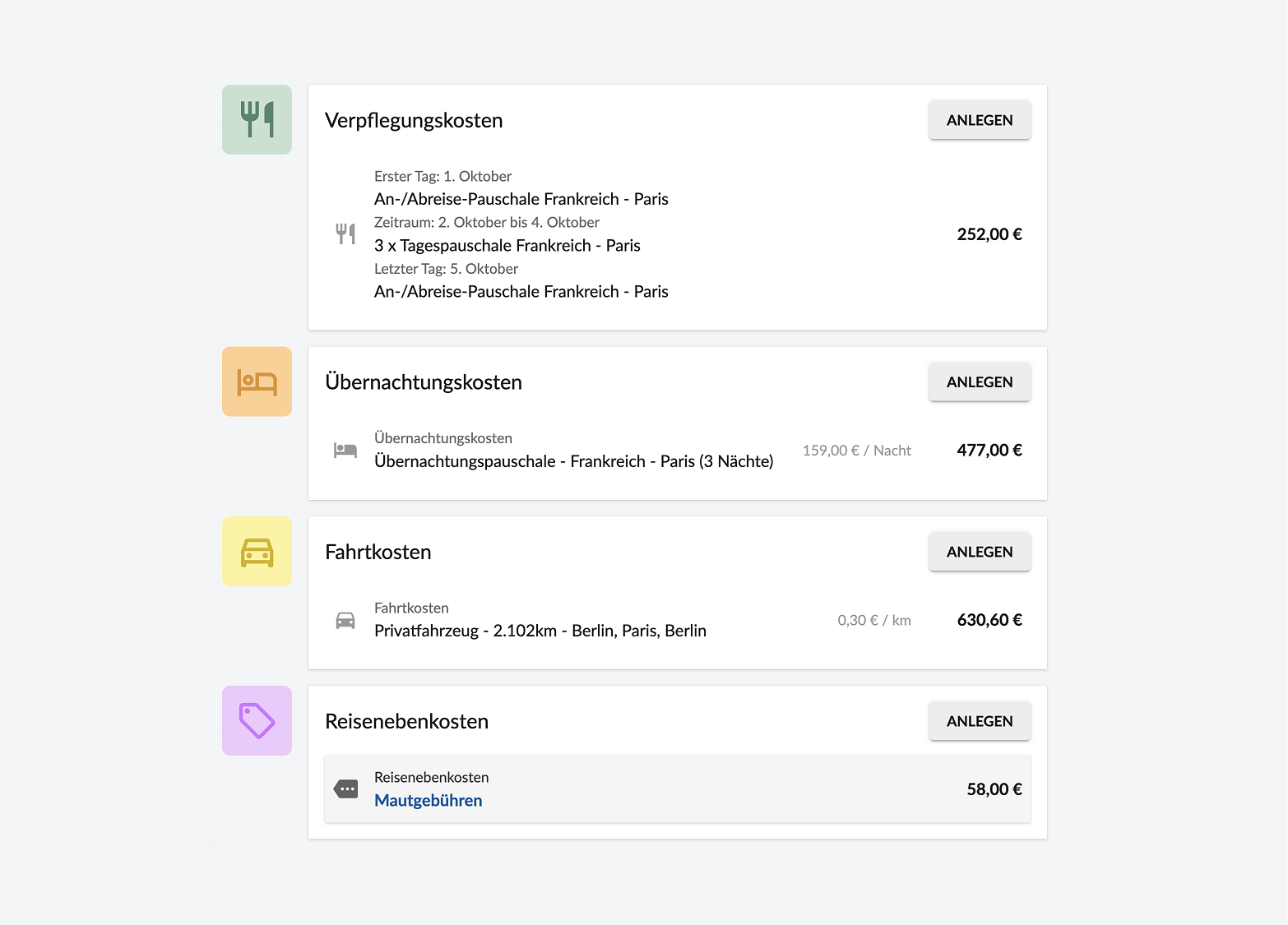The height and width of the screenshot is (925, 1288).
Task: Click the yellow car category icon
Action: click(257, 552)
